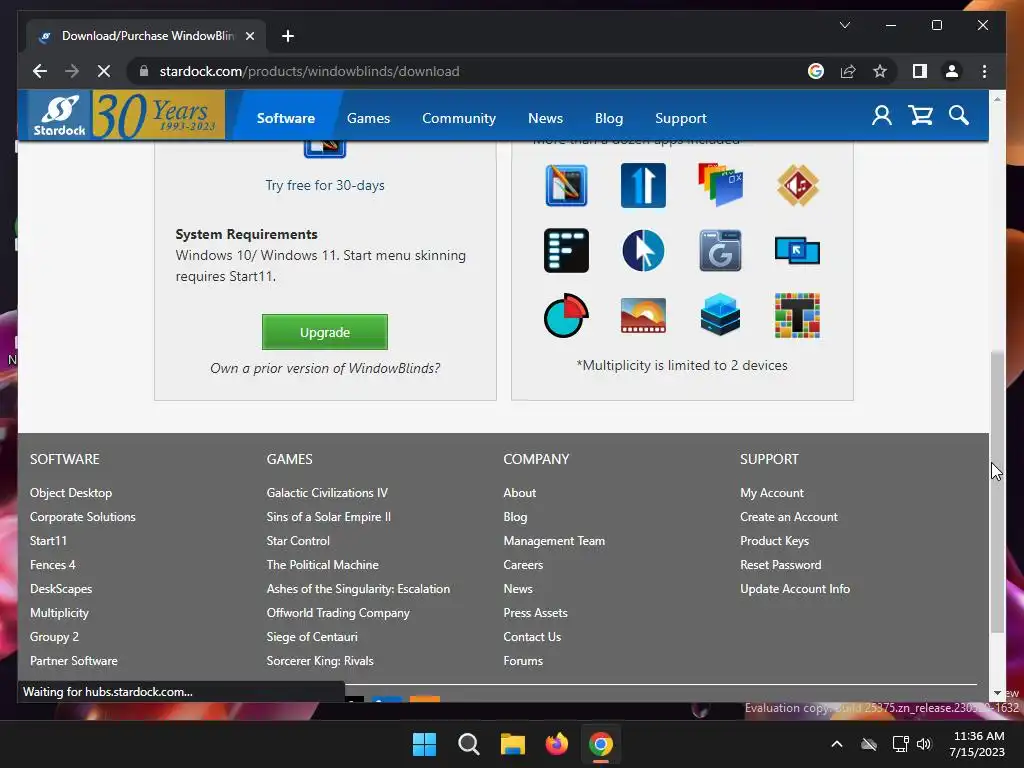Open the site search magnifier icon

coord(959,116)
